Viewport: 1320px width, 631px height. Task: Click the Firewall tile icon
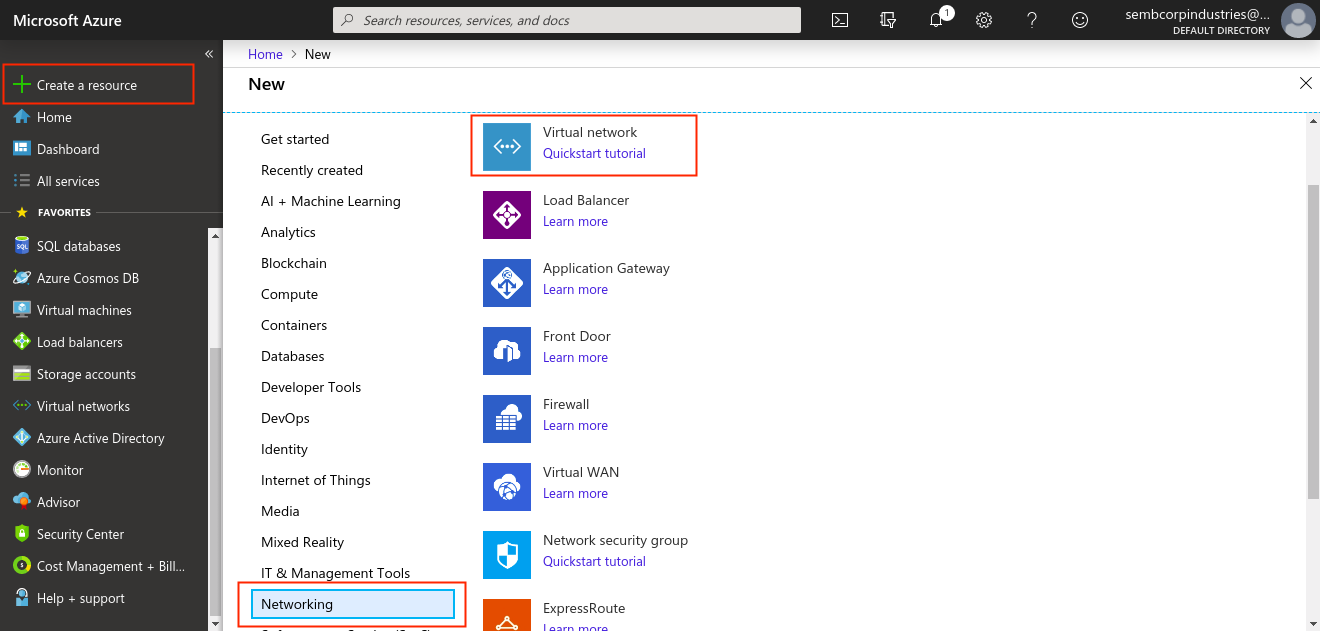tap(507, 419)
